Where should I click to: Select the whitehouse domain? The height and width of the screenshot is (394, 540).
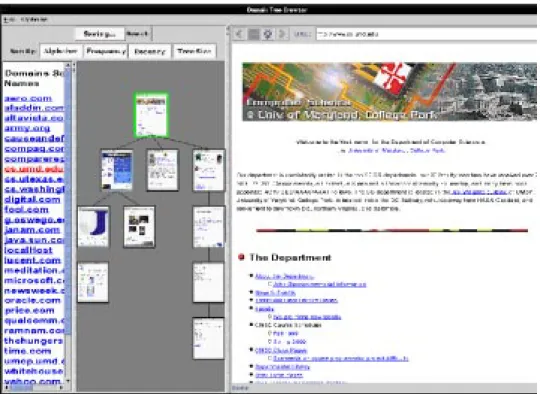point(34,371)
